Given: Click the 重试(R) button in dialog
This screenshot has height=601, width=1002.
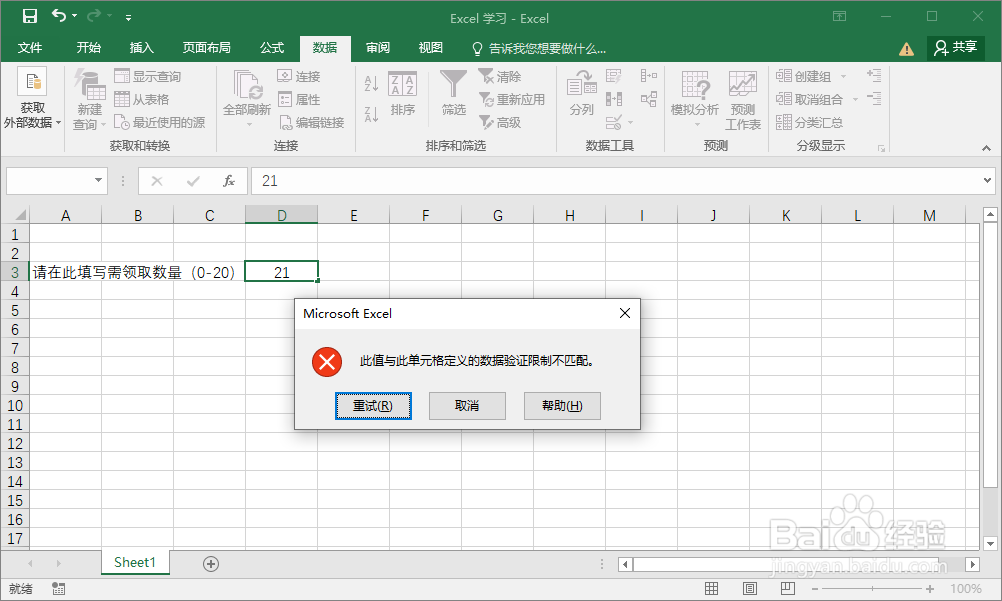Looking at the screenshot, I should tap(373, 406).
